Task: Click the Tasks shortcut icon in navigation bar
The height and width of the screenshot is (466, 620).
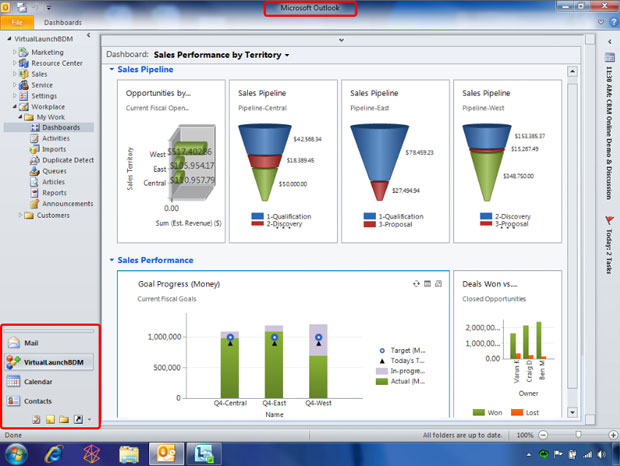Action: (x=36, y=419)
